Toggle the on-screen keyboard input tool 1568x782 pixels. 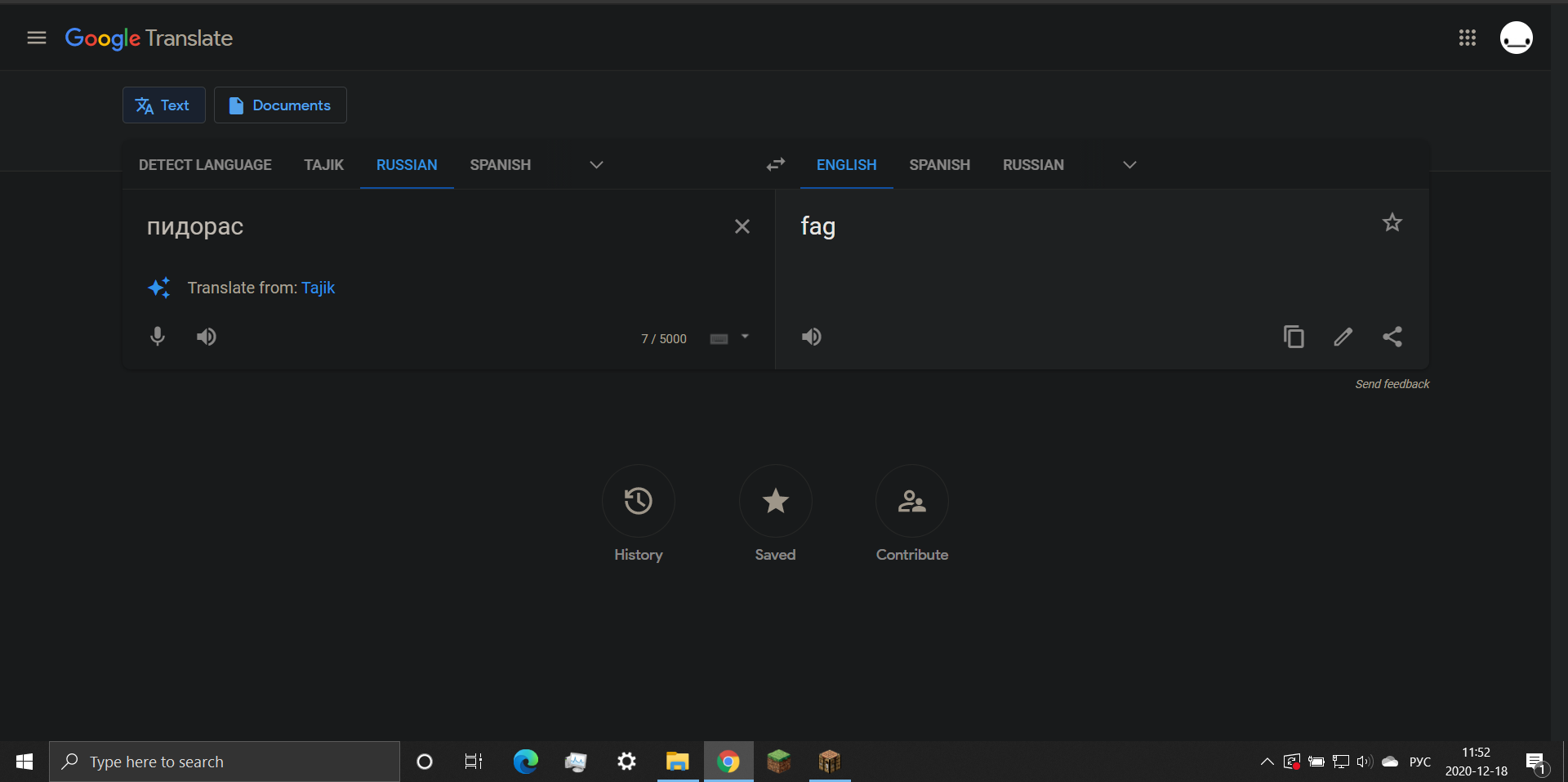pyautogui.click(x=719, y=338)
